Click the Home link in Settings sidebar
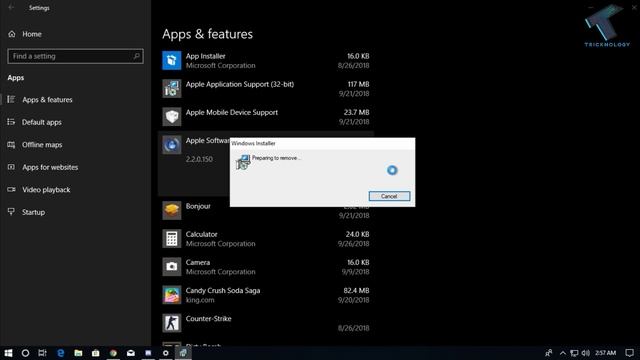Image resolution: width=640 pixels, height=360 pixels. [32, 34]
